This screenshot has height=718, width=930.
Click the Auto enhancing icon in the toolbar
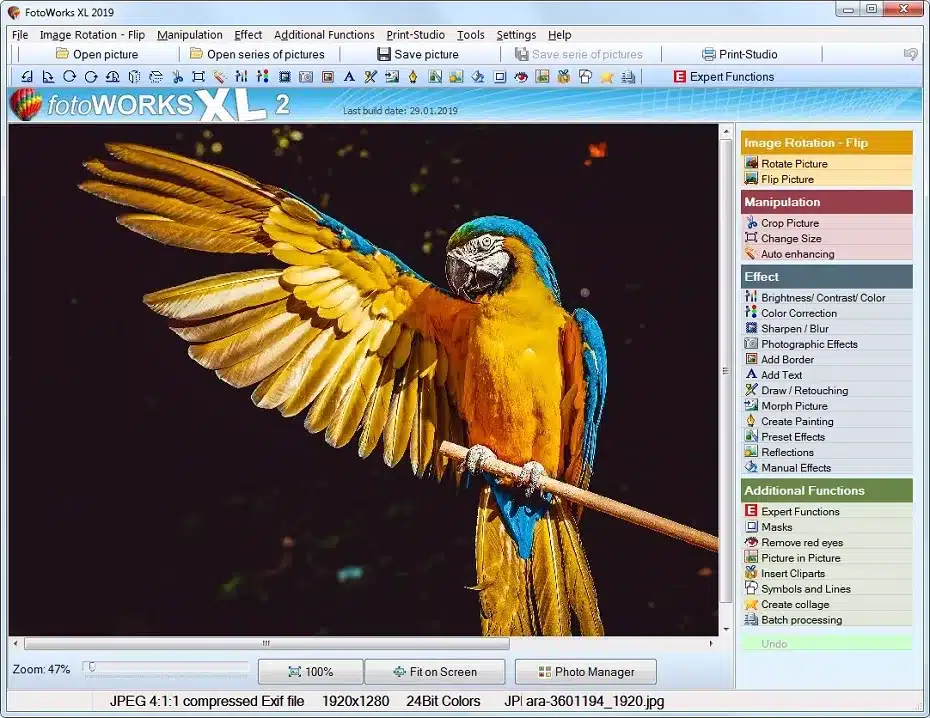click(220, 76)
